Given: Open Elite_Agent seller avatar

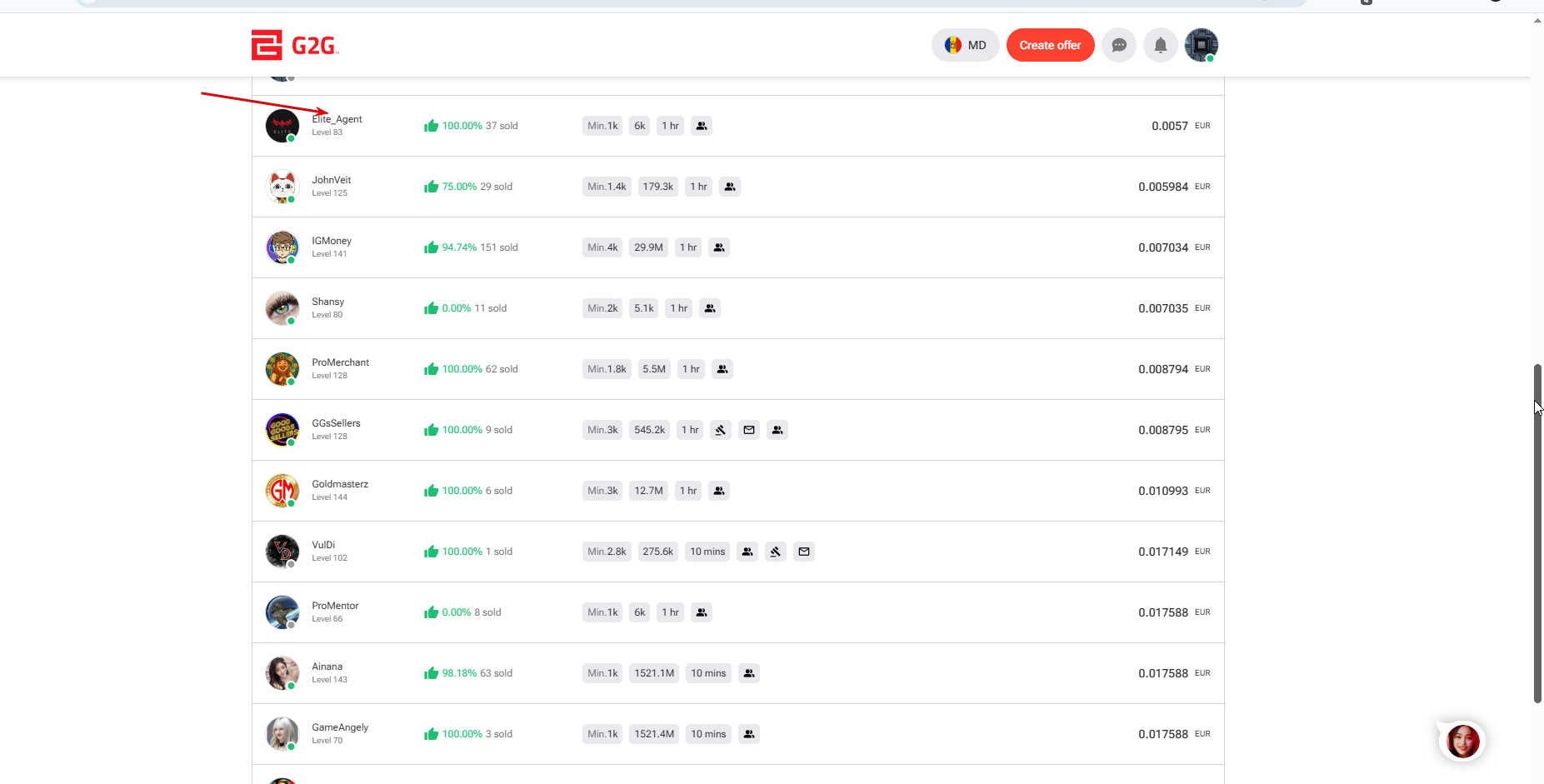Looking at the screenshot, I should (282, 126).
